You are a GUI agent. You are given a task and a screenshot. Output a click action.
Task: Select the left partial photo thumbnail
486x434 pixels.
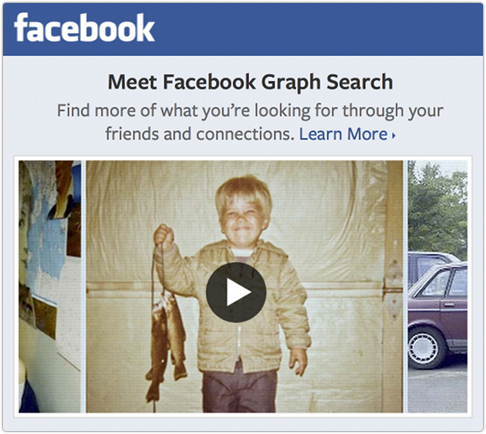(50, 286)
